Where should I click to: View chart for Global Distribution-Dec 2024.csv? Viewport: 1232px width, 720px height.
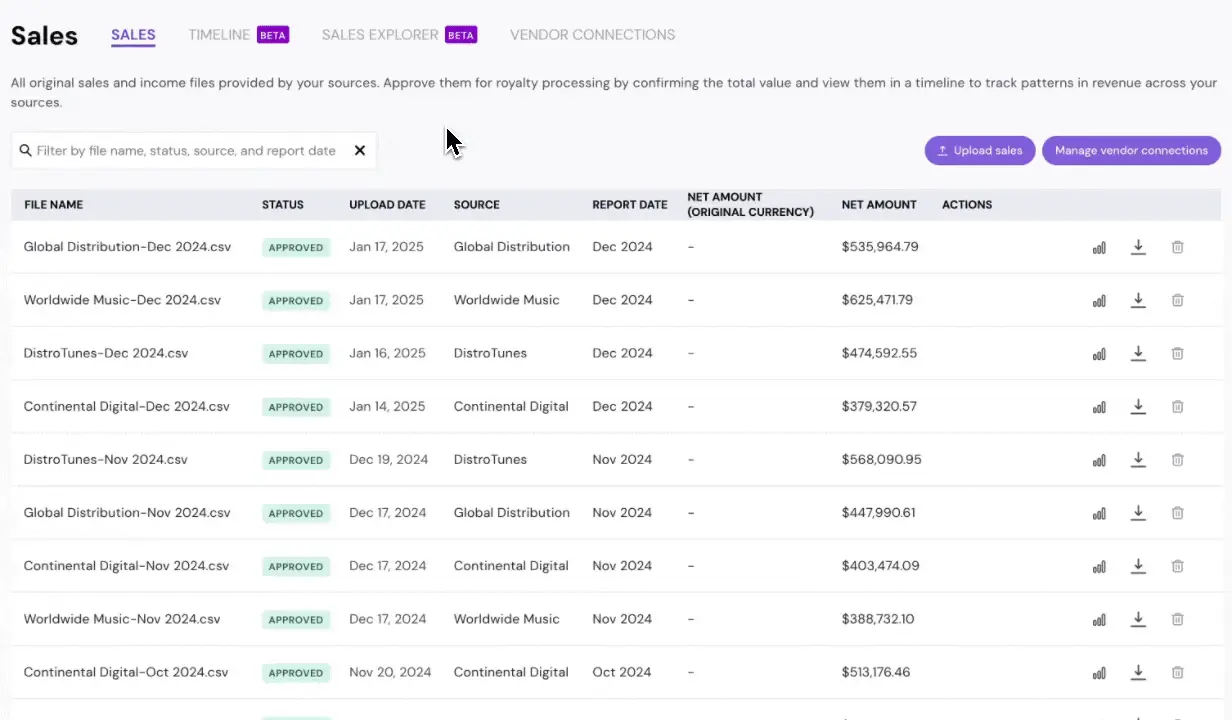click(1099, 247)
